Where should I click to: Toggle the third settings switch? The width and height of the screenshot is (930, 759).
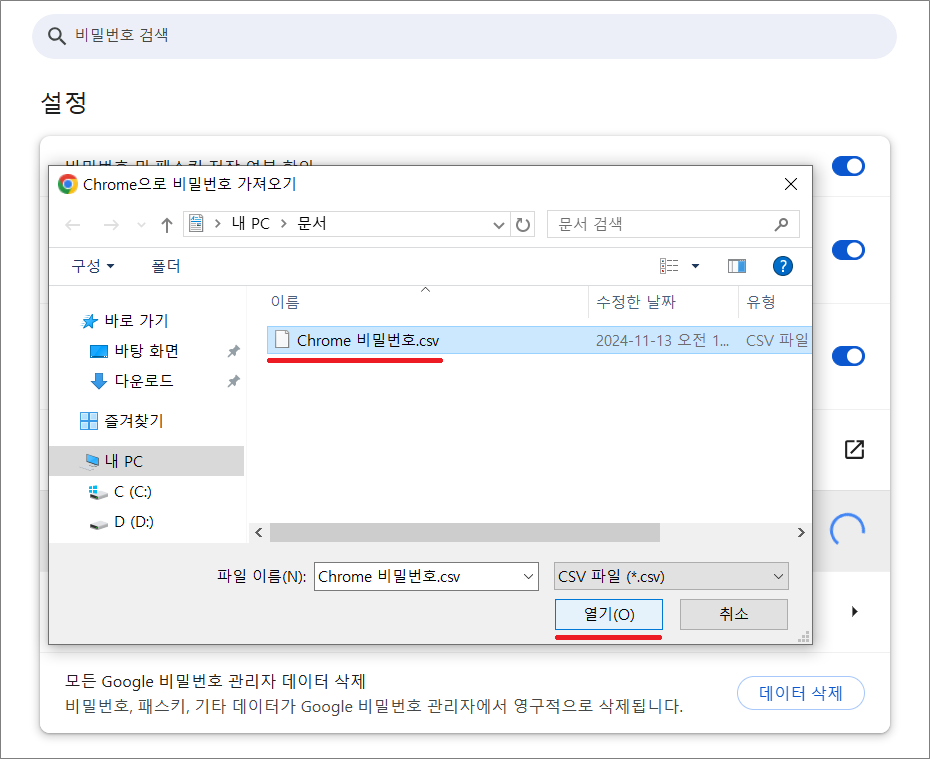pos(848,356)
